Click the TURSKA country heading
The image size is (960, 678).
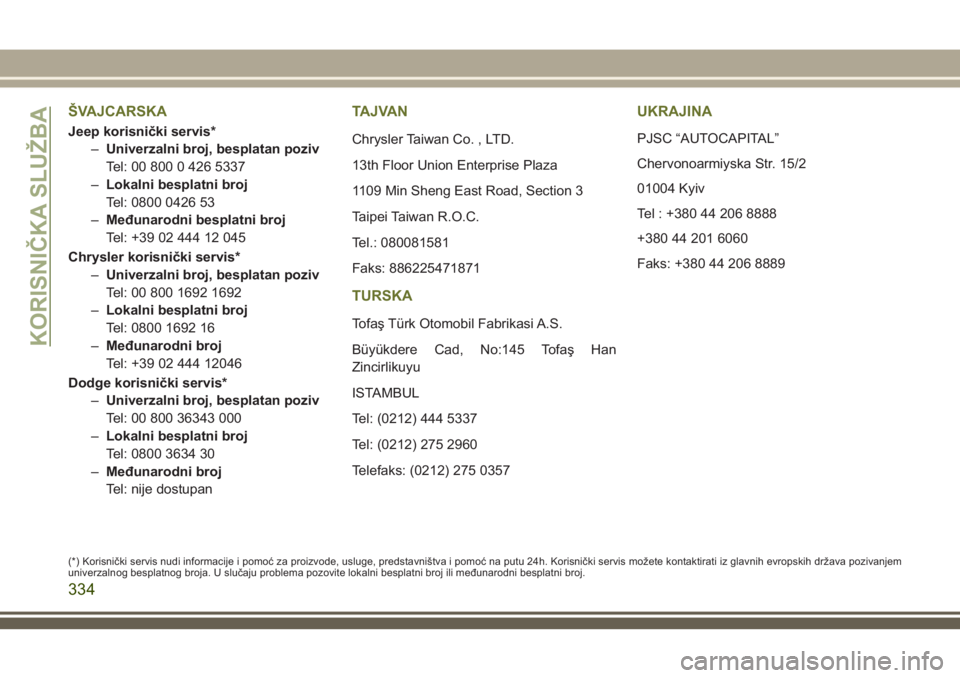pyautogui.click(x=382, y=296)
